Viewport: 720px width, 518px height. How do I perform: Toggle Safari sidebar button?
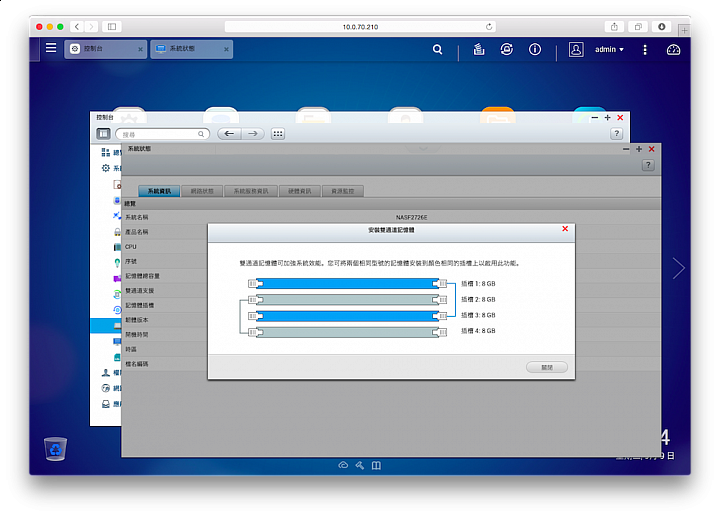112,27
